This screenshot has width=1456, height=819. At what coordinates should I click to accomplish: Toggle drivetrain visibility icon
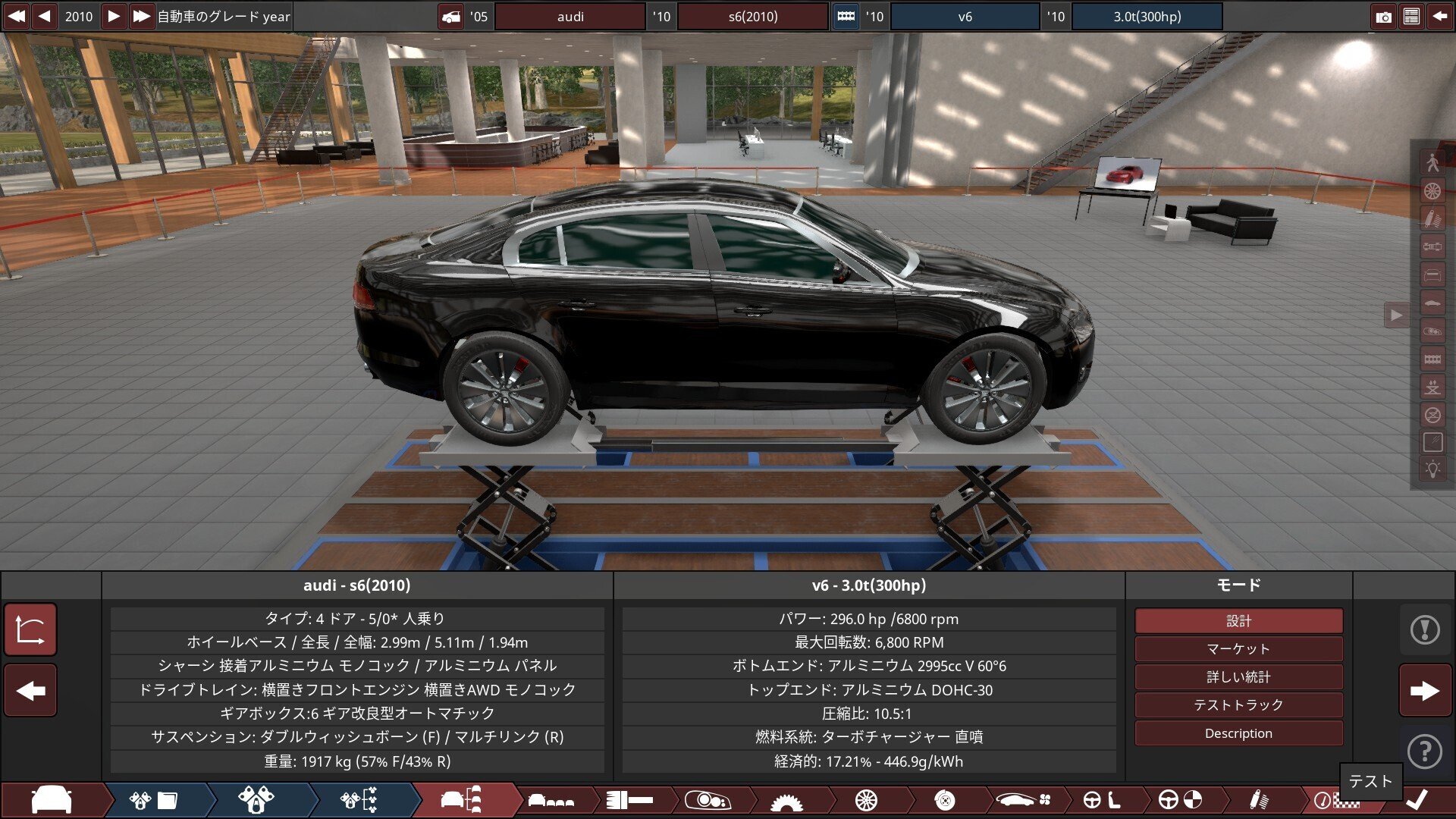[1432, 246]
